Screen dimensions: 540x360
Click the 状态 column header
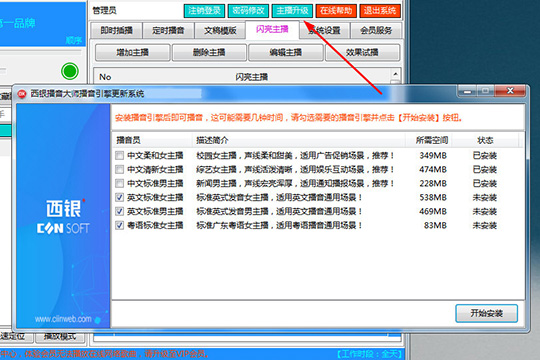pos(485,140)
